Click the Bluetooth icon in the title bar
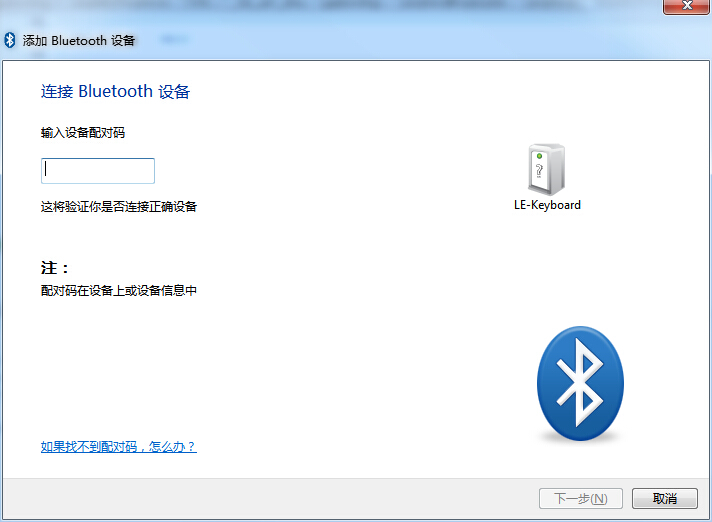The width and height of the screenshot is (712, 522). click(x=10, y=40)
